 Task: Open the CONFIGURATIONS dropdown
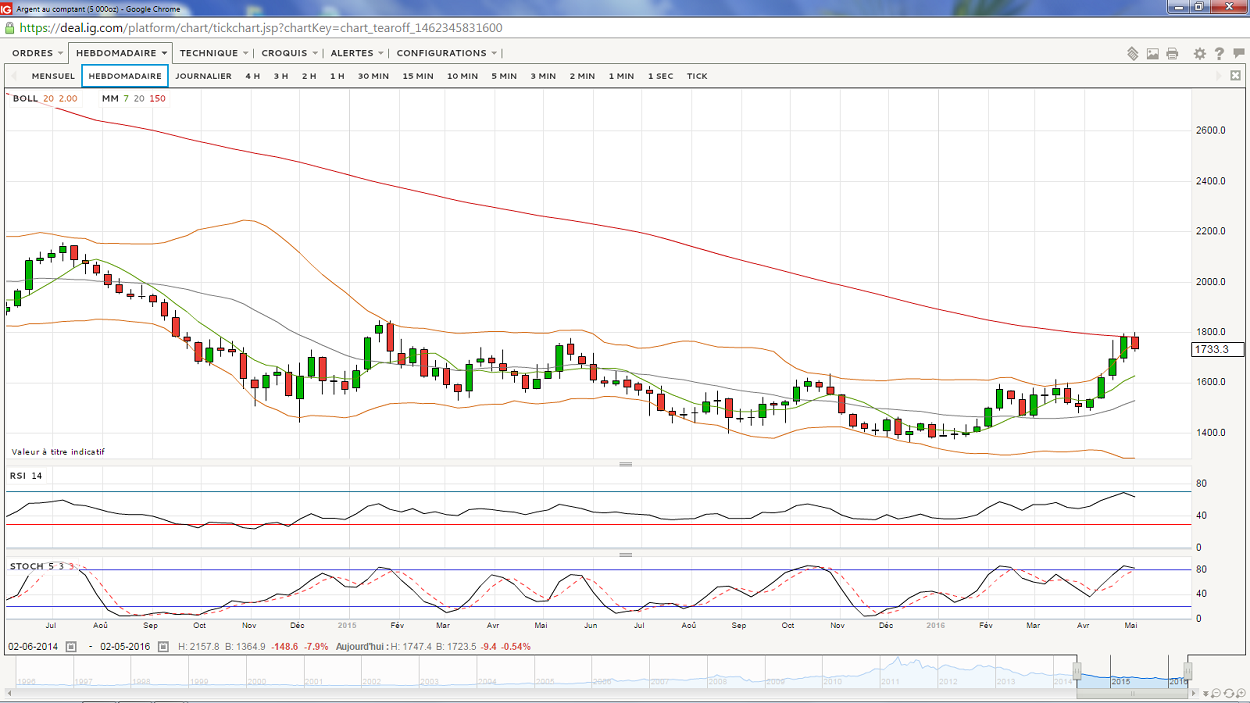[448, 53]
